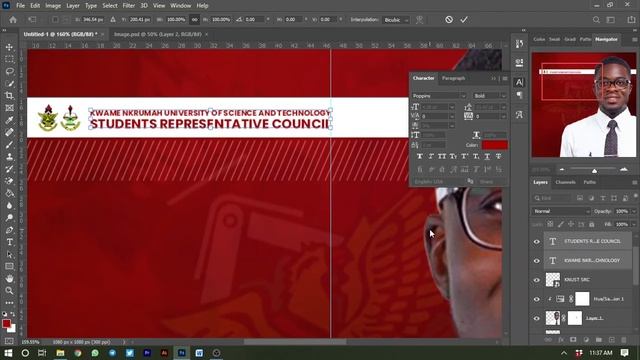This screenshot has width=640, height=360.
Task: Select the Hand tool
Action: (x=9, y=279)
